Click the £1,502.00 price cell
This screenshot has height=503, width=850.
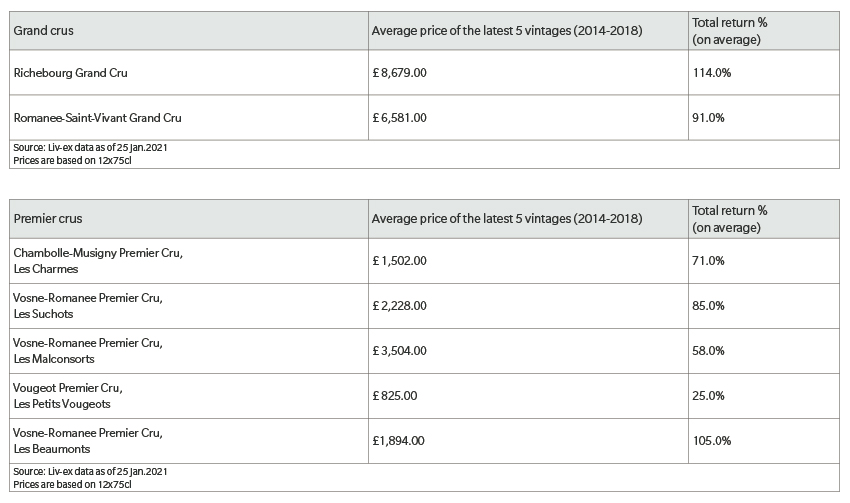click(x=528, y=261)
